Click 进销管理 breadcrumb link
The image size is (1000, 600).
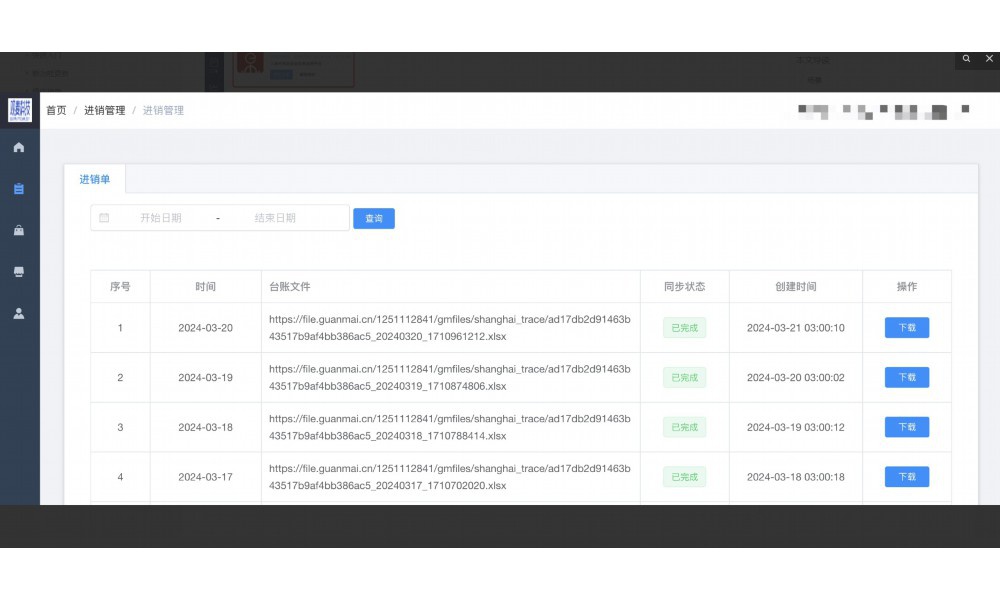click(104, 110)
